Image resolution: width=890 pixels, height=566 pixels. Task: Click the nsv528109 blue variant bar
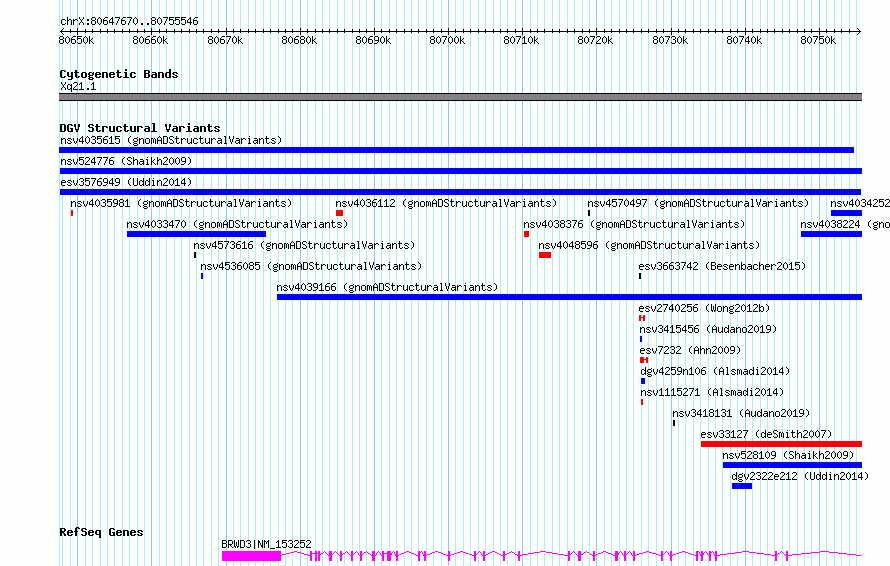point(792,465)
